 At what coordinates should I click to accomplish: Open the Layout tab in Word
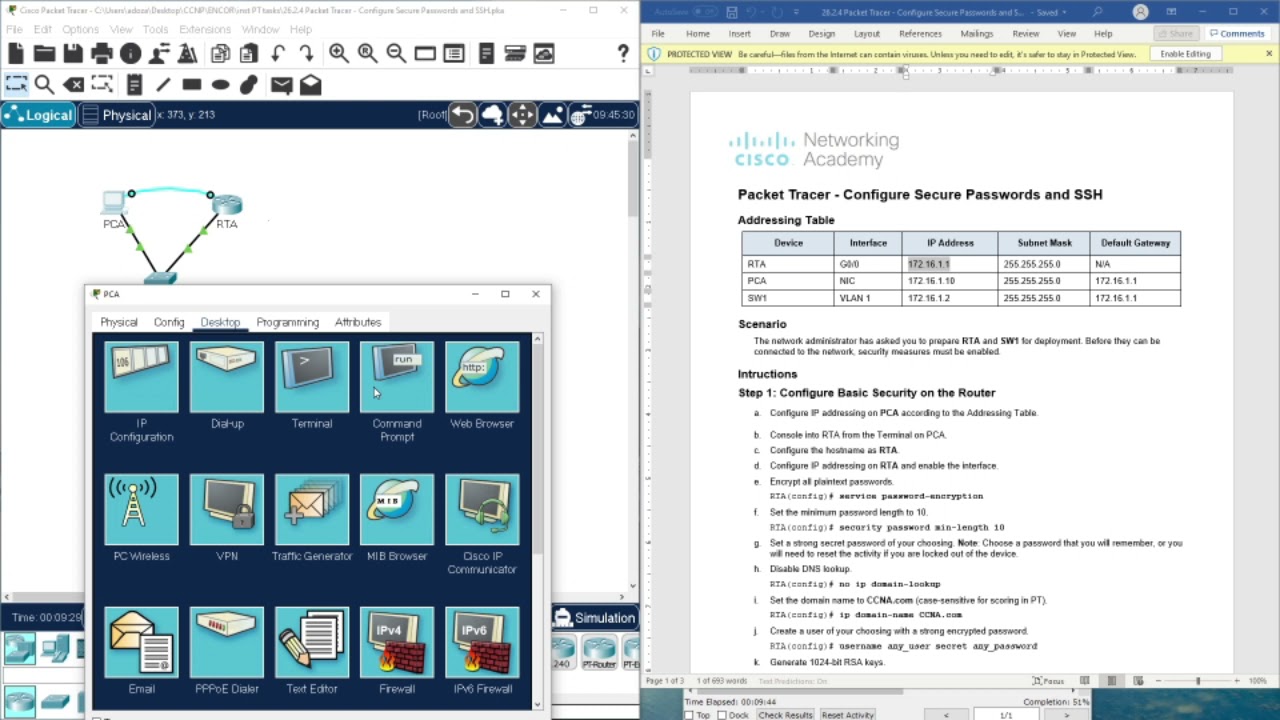[x=867, y=33]
